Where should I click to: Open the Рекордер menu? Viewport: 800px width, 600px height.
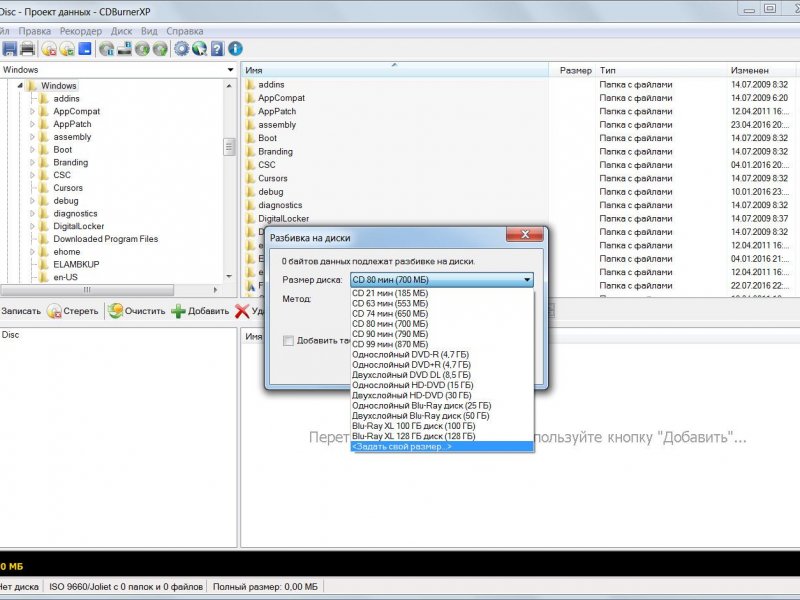tap(81, 31)
